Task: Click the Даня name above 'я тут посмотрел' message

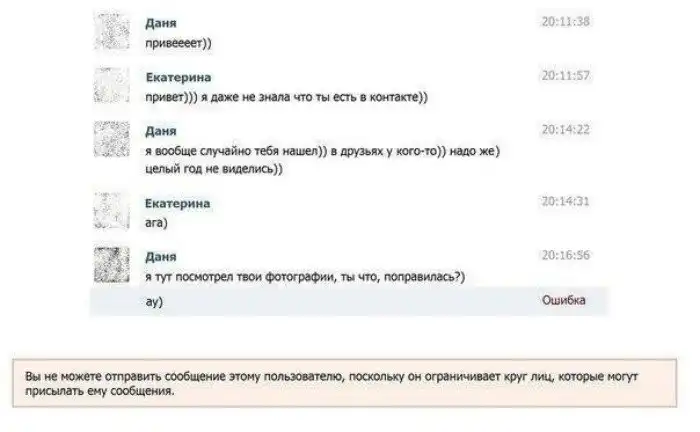Action: pos(161,257)
